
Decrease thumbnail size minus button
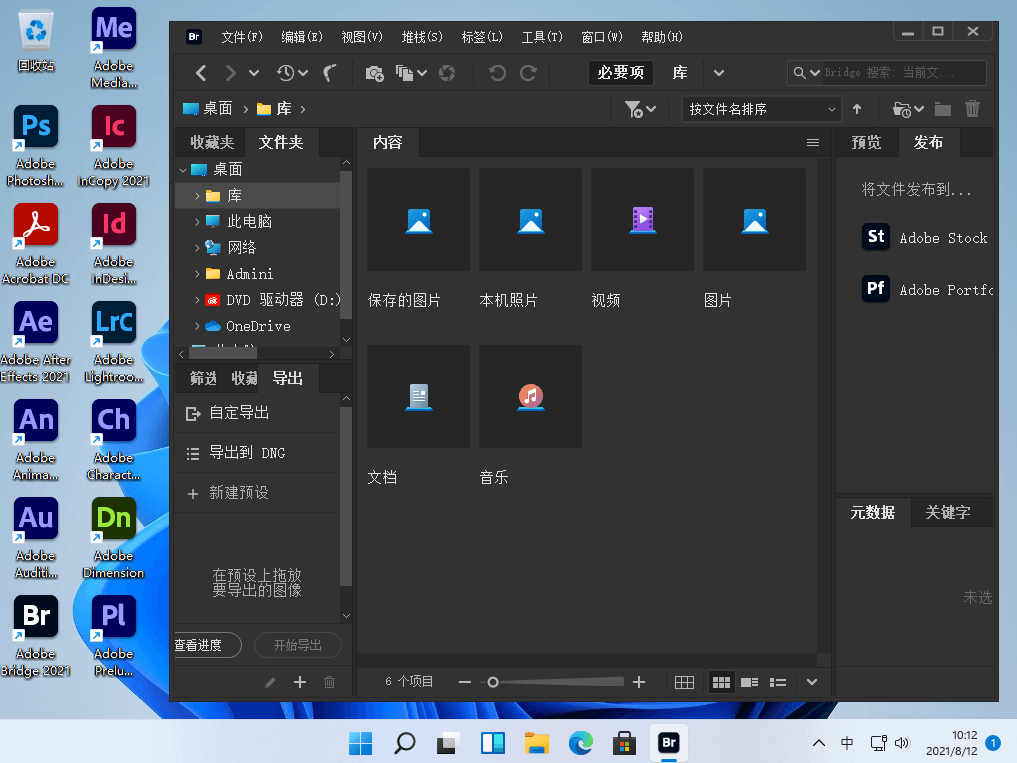click(464, 682)
